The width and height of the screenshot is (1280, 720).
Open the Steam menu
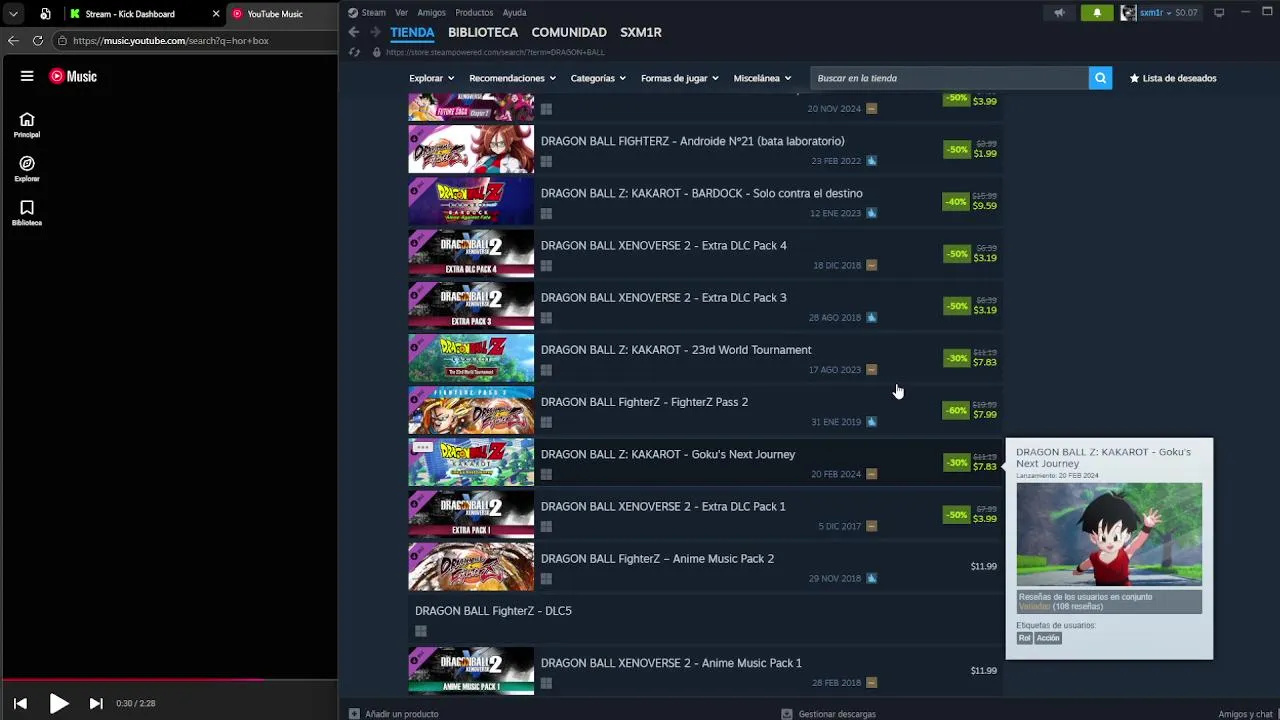click(367, 13)
